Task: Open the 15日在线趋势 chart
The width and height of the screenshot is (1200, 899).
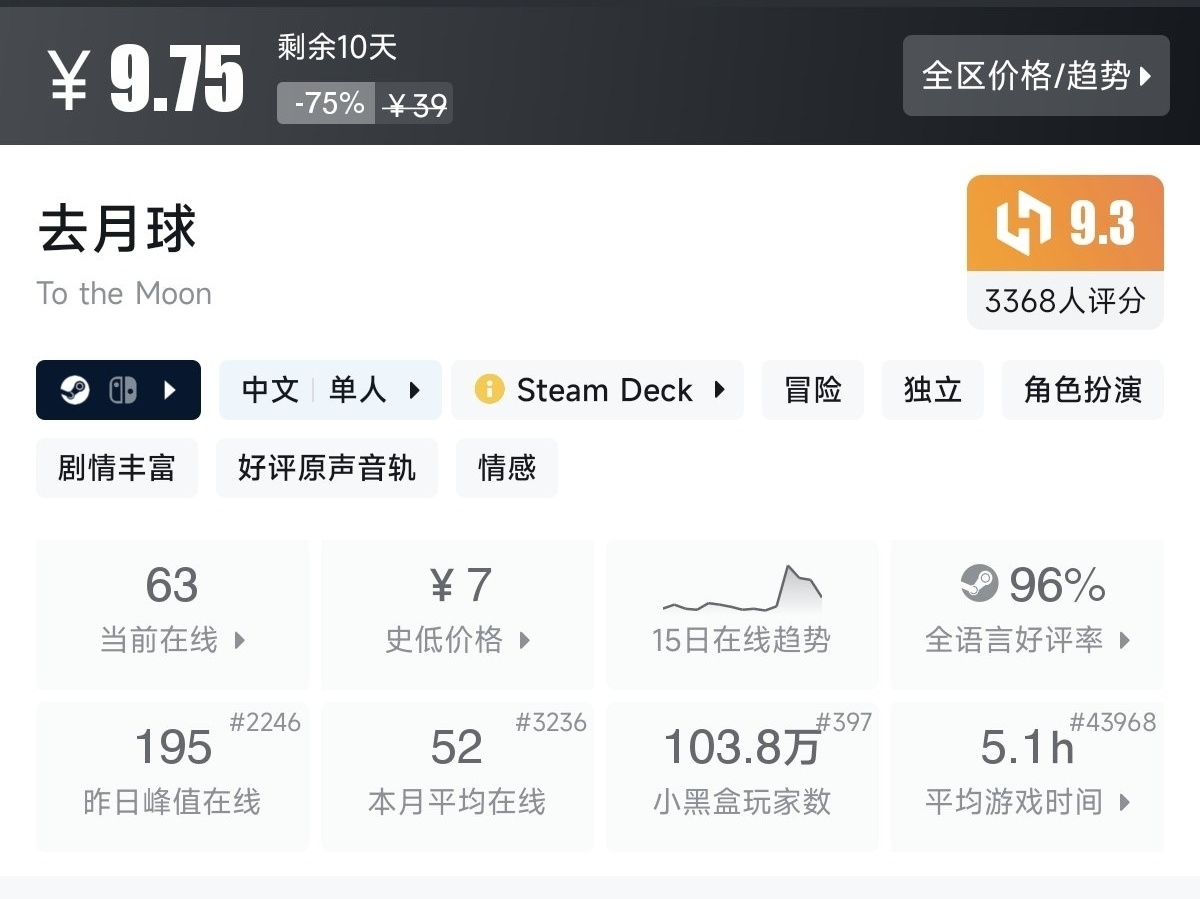Action: click(742, 614)
